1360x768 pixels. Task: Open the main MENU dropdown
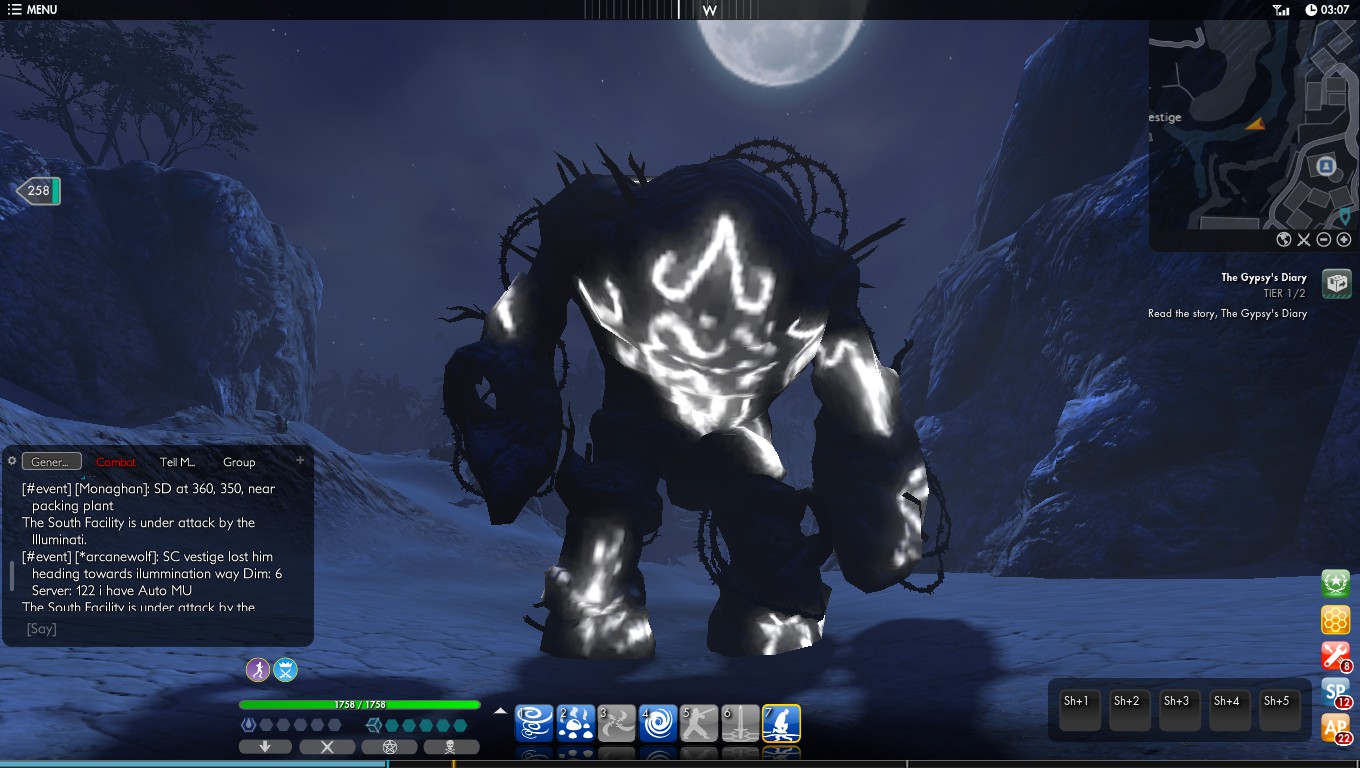click(32, 10)
